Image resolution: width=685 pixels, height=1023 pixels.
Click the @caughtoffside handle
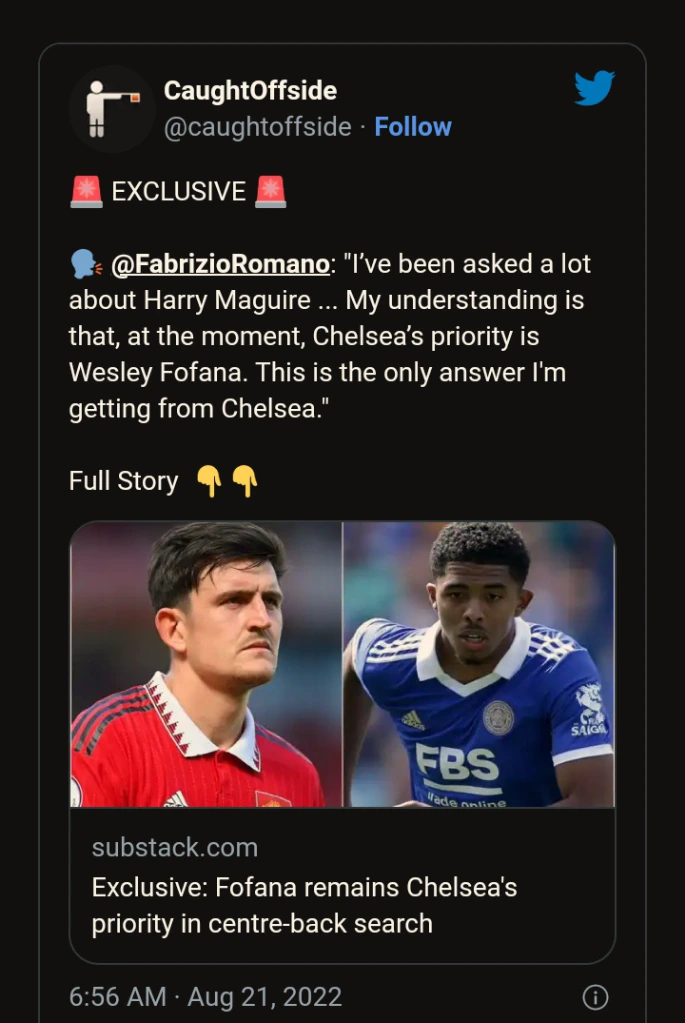(257, 127)
